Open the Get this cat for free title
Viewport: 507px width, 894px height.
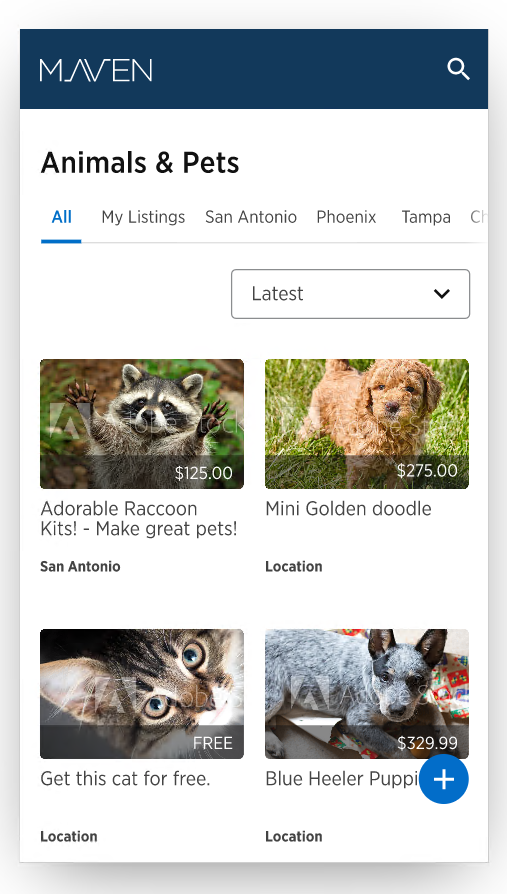pos(125,778)
